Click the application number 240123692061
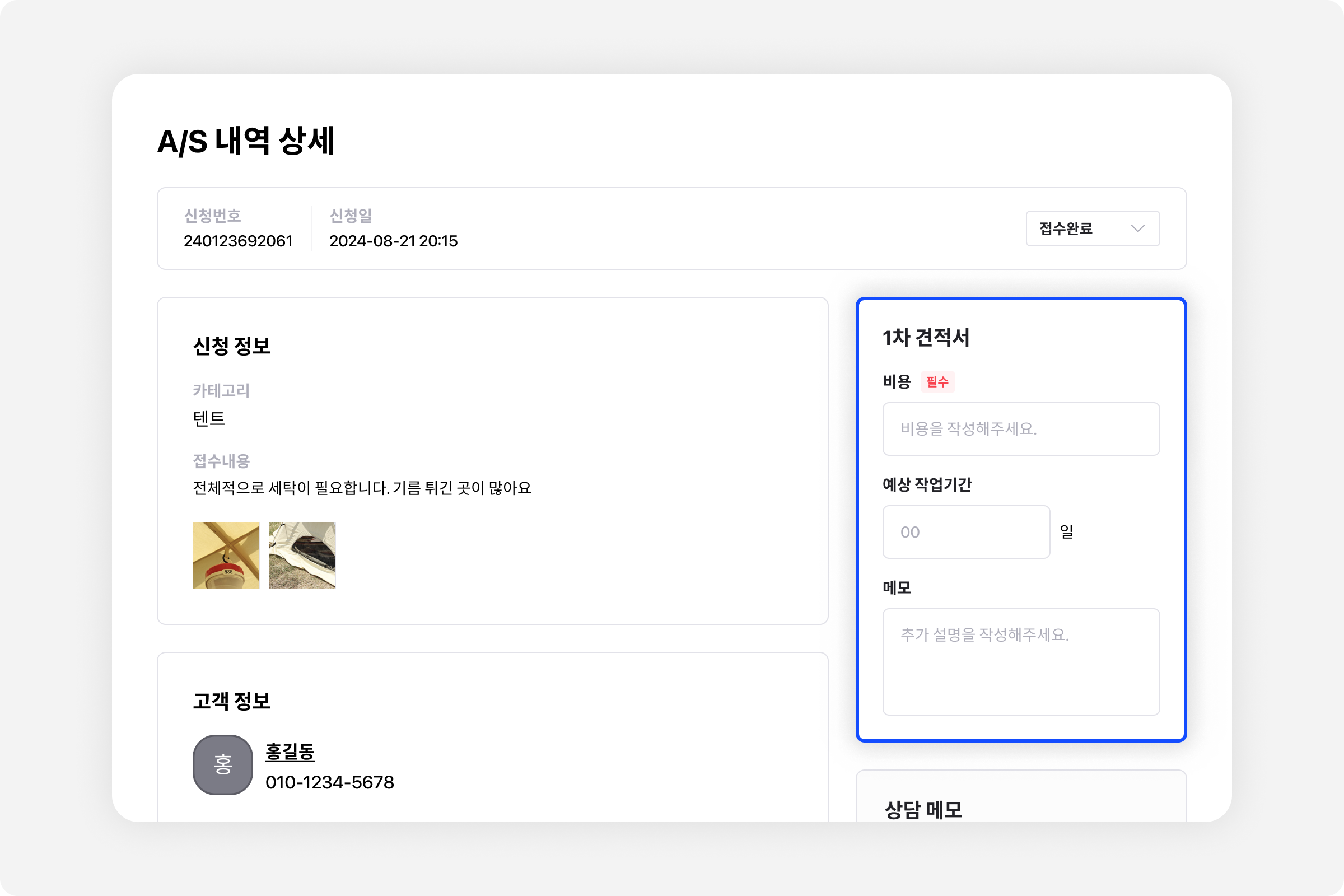1344x896 pixels. 237,241
